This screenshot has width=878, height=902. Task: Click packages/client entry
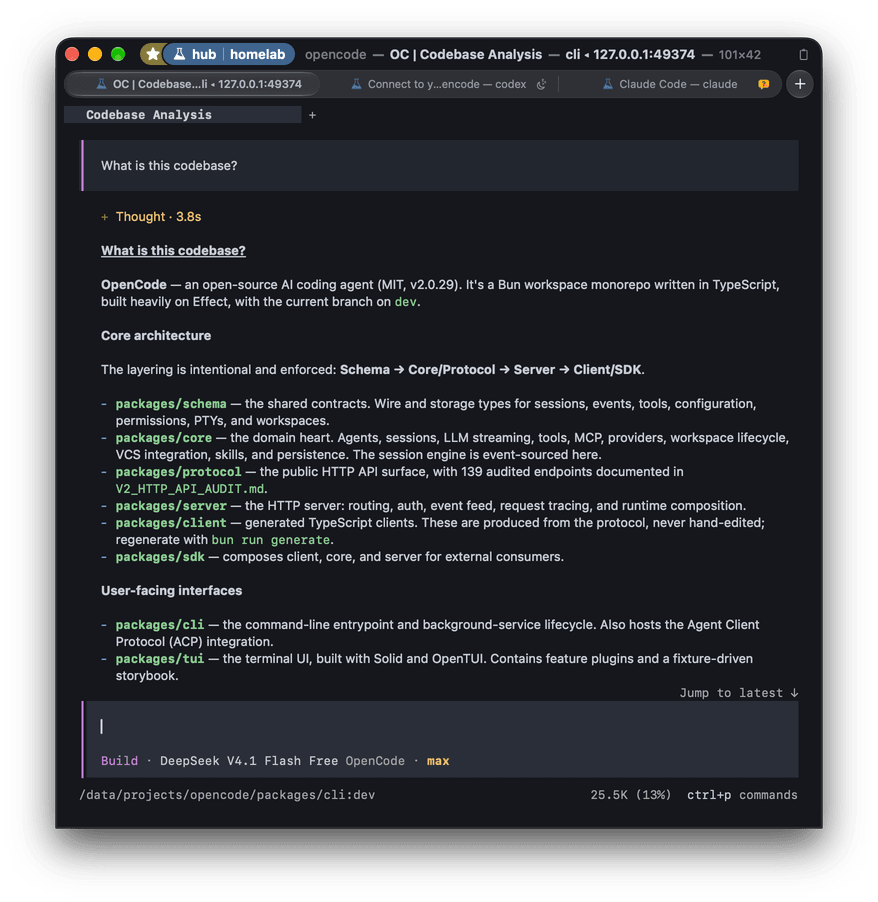[x=171, y=523]
